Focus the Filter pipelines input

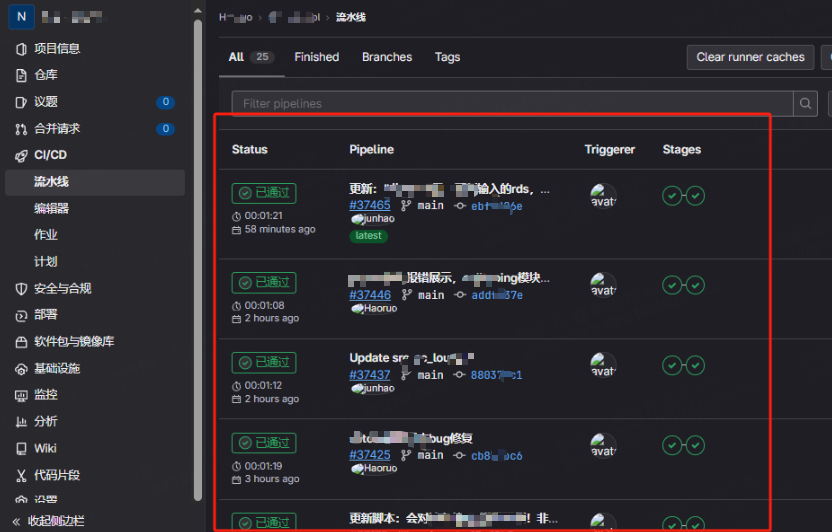click(x=512, y=103)
